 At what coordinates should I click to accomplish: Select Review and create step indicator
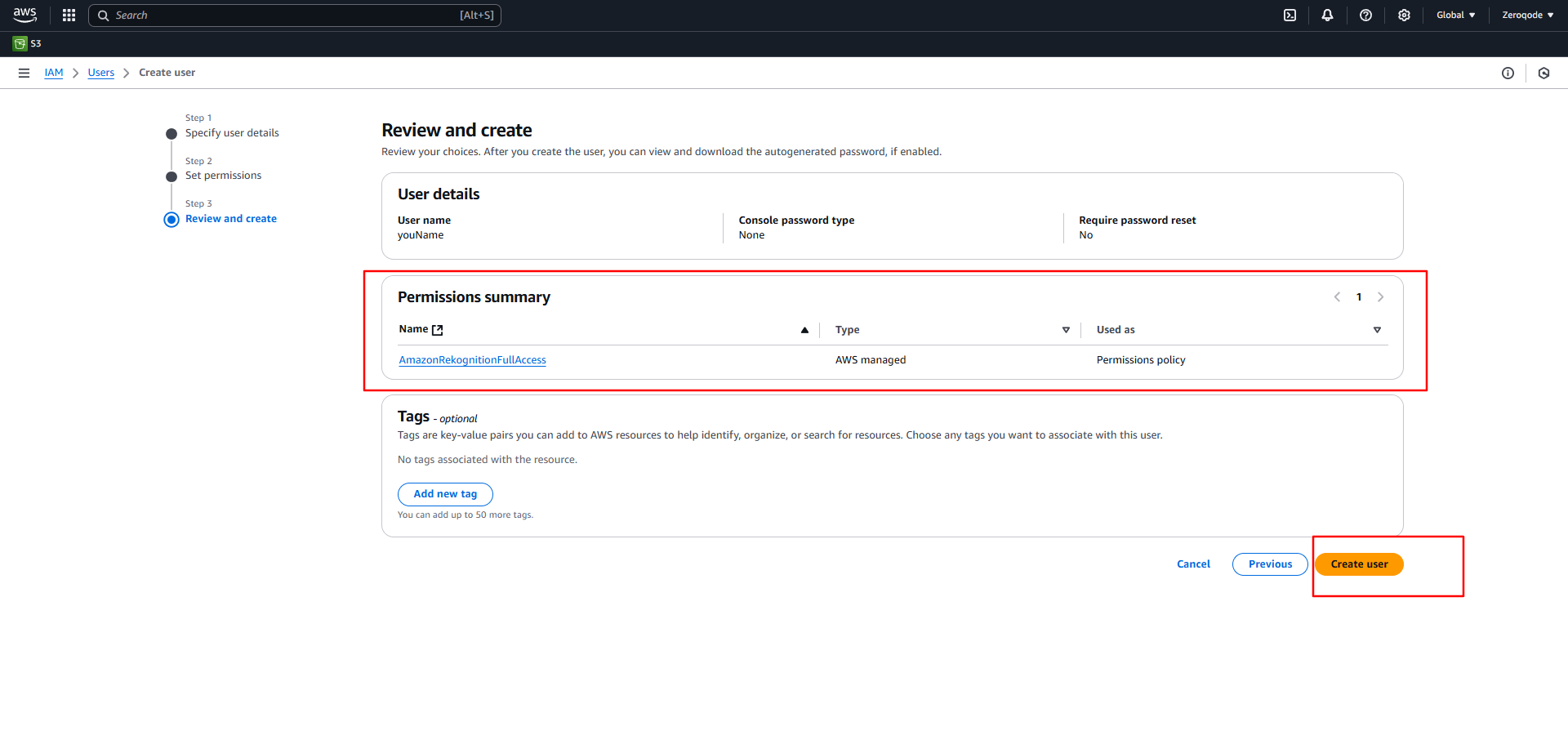(230, 219)
